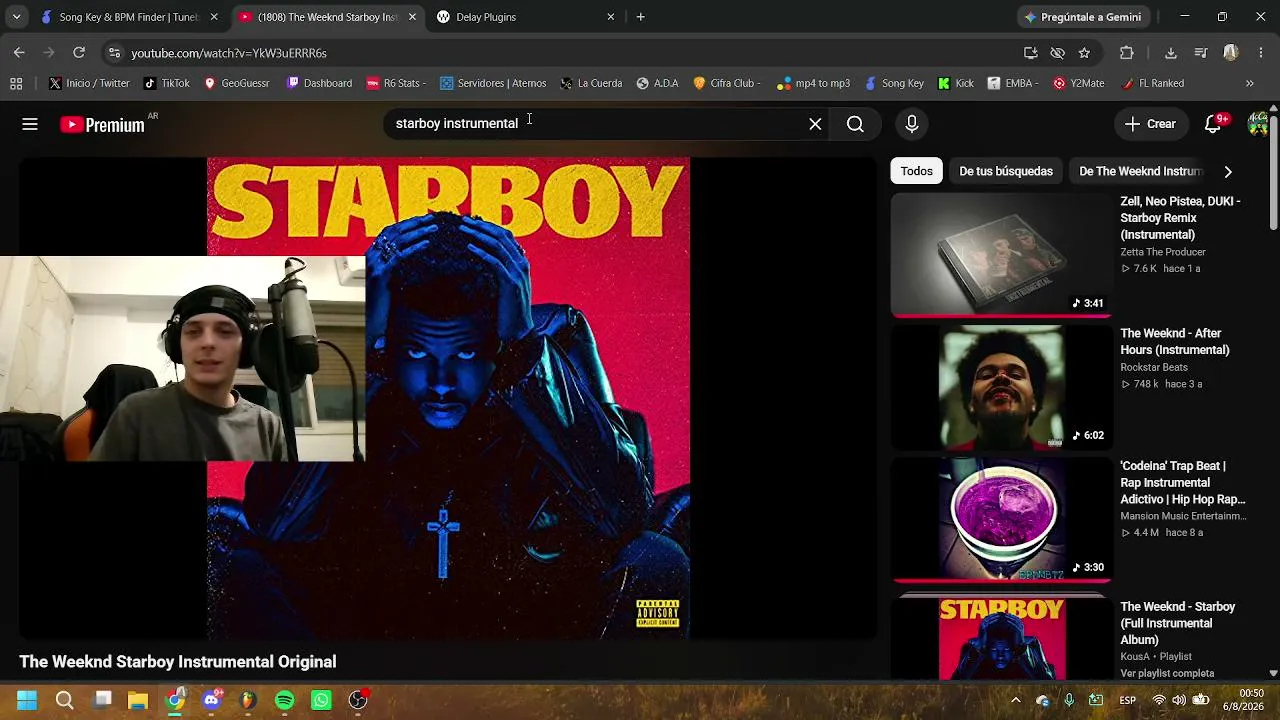Open 'Codeina' Trap Beat video title
1280x720 pixels.
[x=1182, y=483]
